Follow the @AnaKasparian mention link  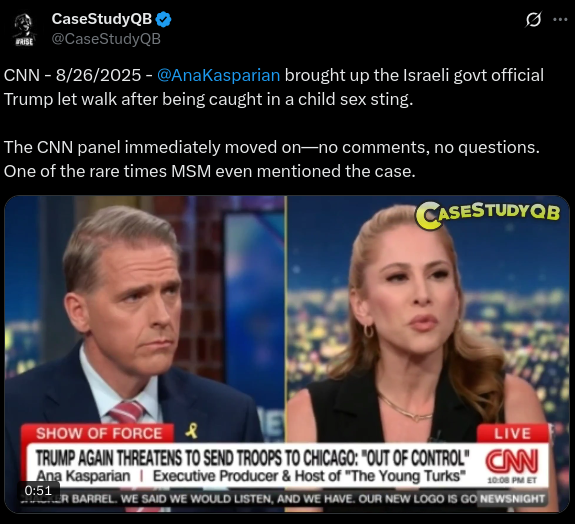point(219,75)
